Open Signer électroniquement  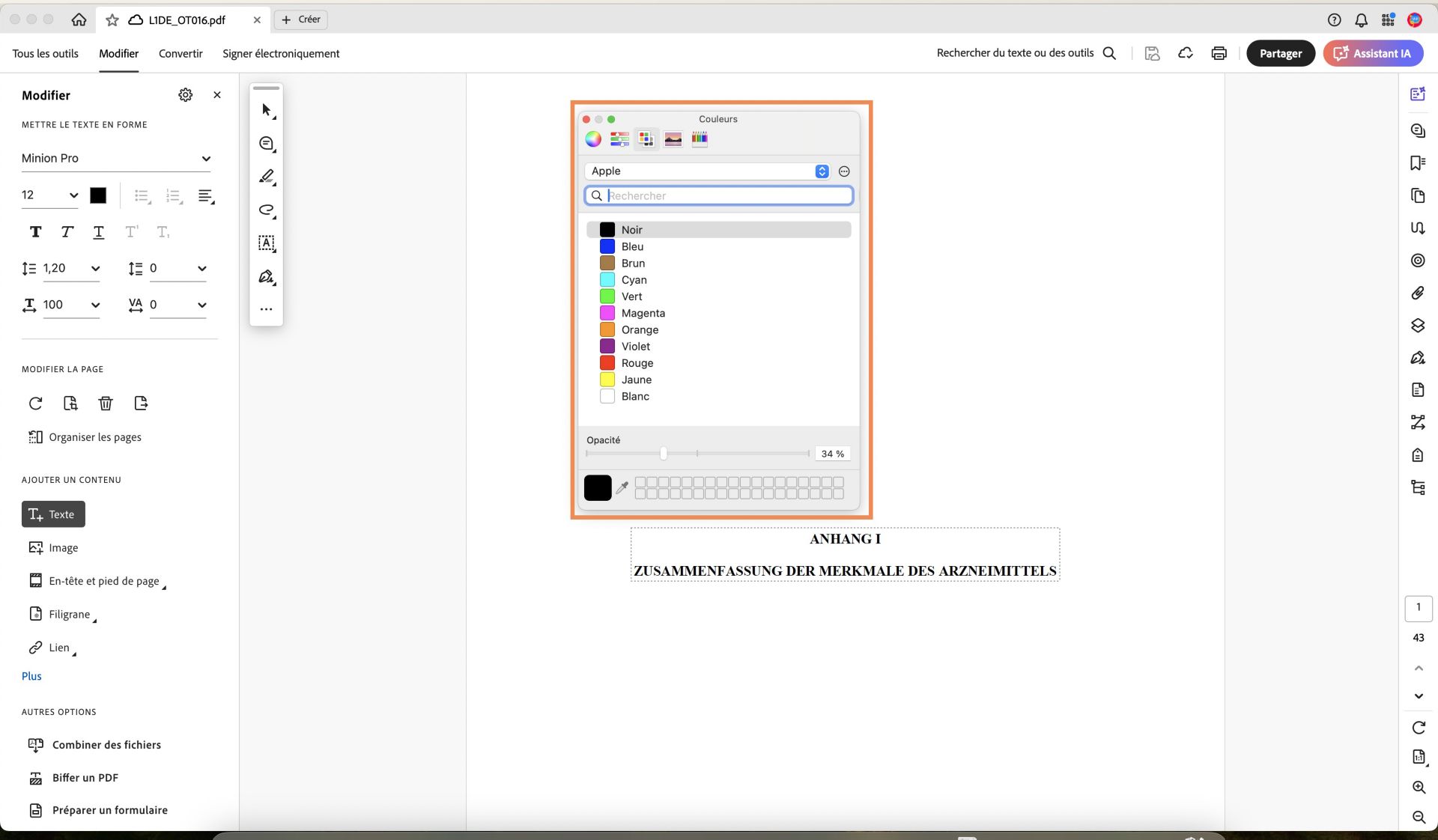[281, 53]
